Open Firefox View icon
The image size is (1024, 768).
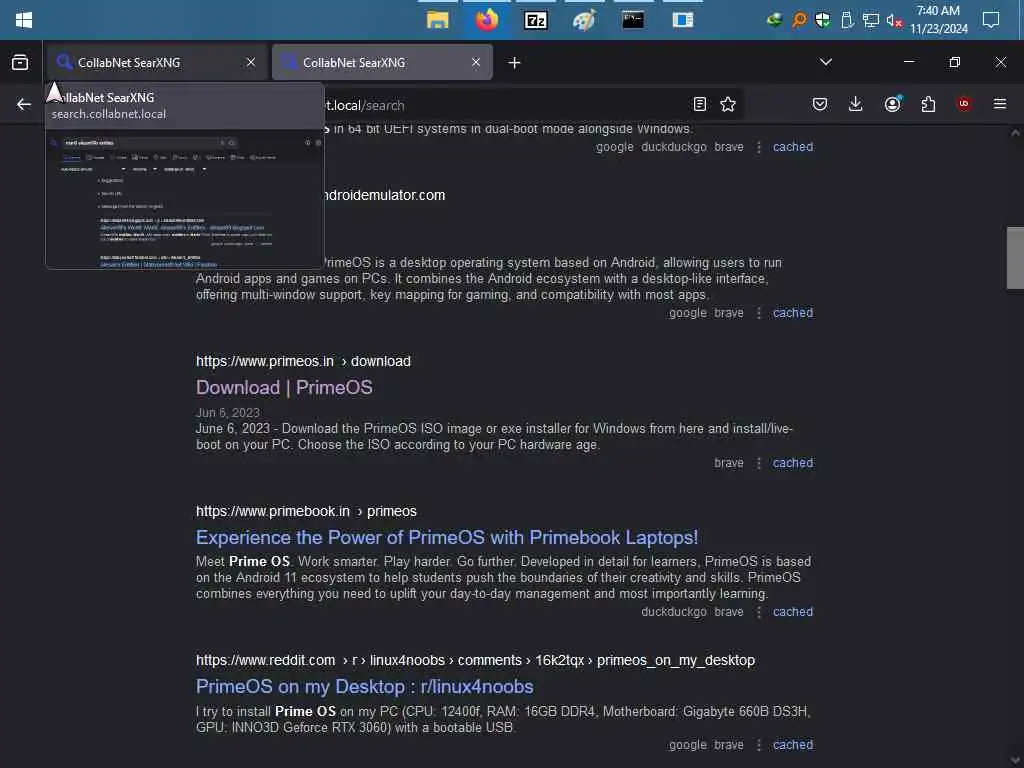[x=20, y=62]
